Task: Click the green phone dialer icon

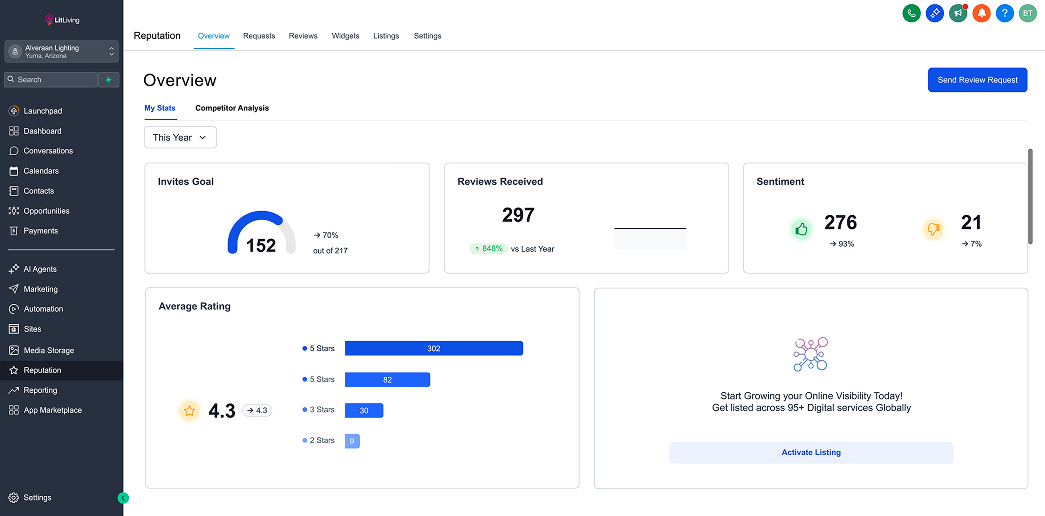Action: point(912,13)
